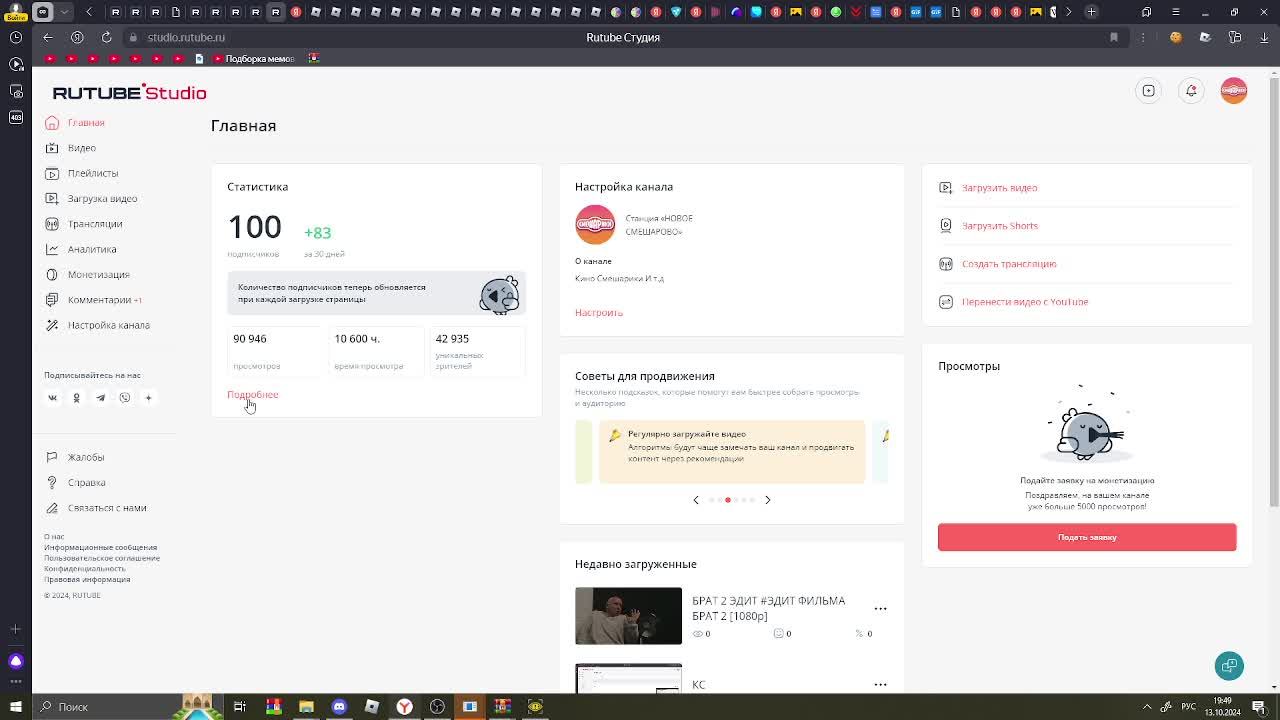Viewport: 1280px width, 720px height.
Task: Open a new browser tab
Action: click(x=1091, y=12)
